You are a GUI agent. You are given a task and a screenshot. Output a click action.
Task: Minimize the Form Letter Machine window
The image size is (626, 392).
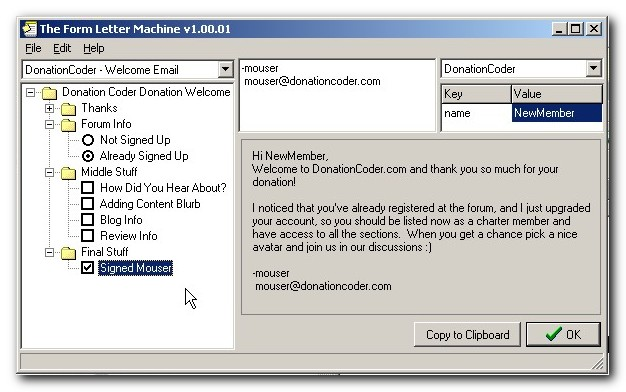559,29
